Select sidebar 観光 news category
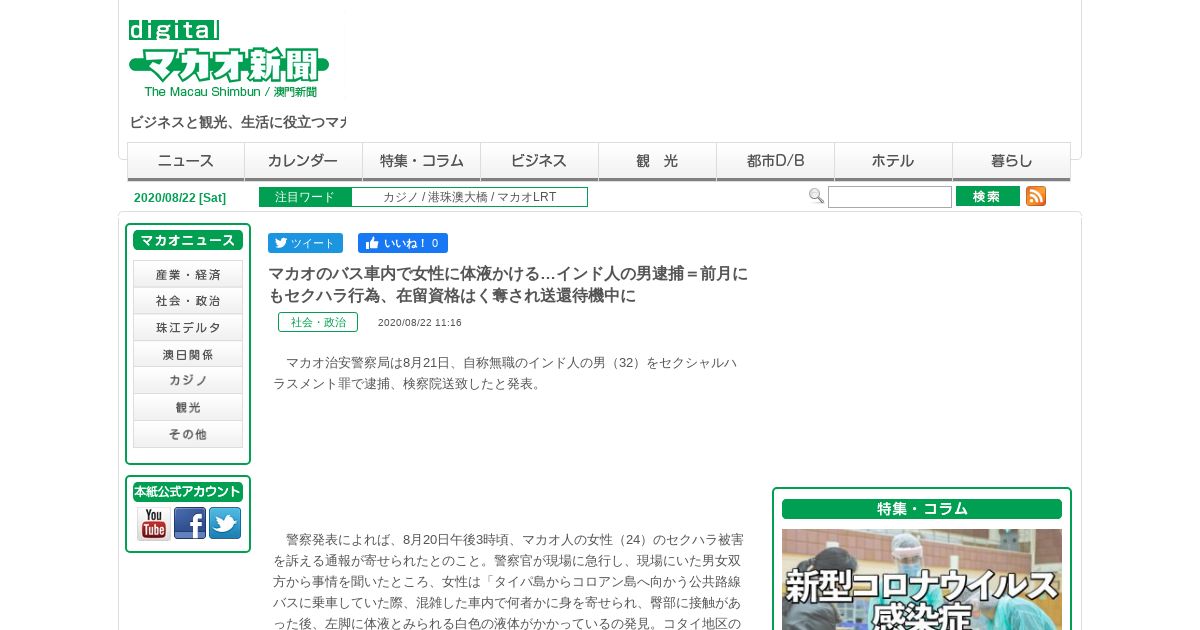 (188, 408)
